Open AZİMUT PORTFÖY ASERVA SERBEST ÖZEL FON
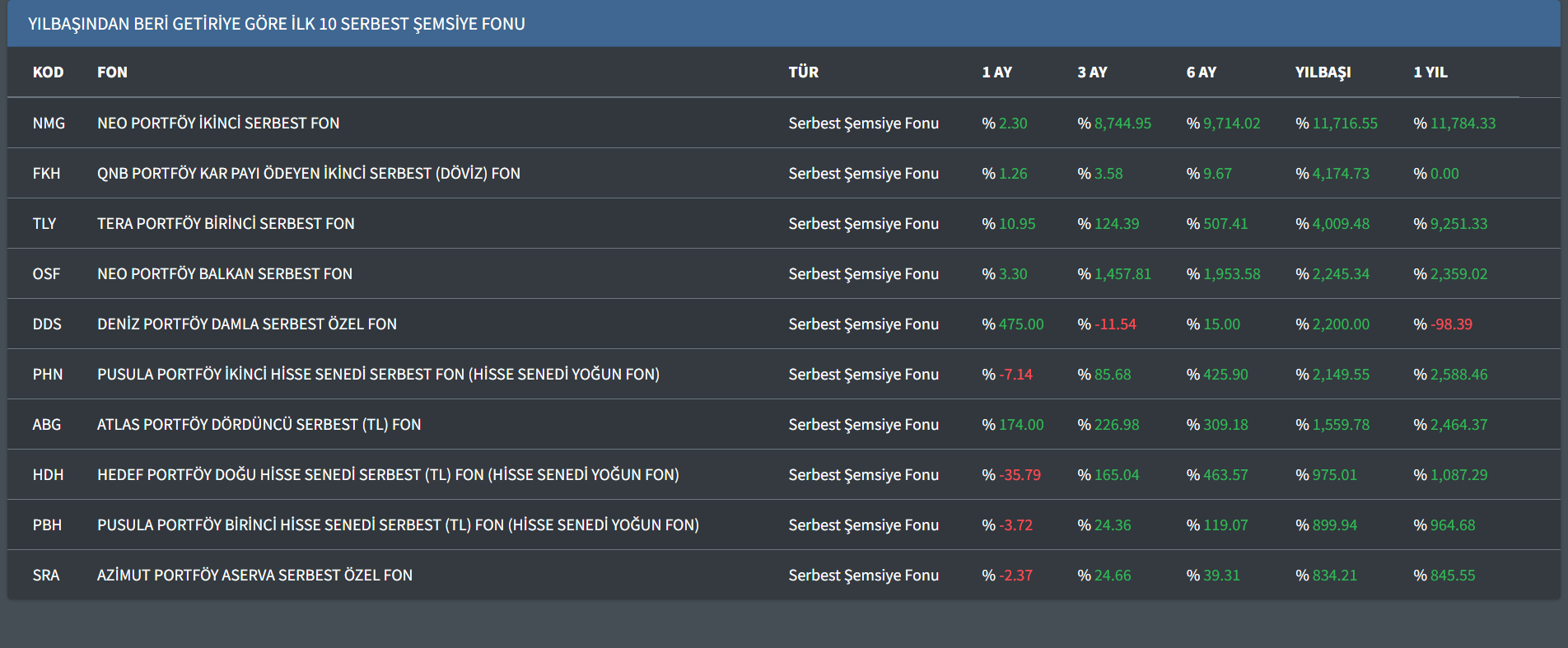 [254, 576]
